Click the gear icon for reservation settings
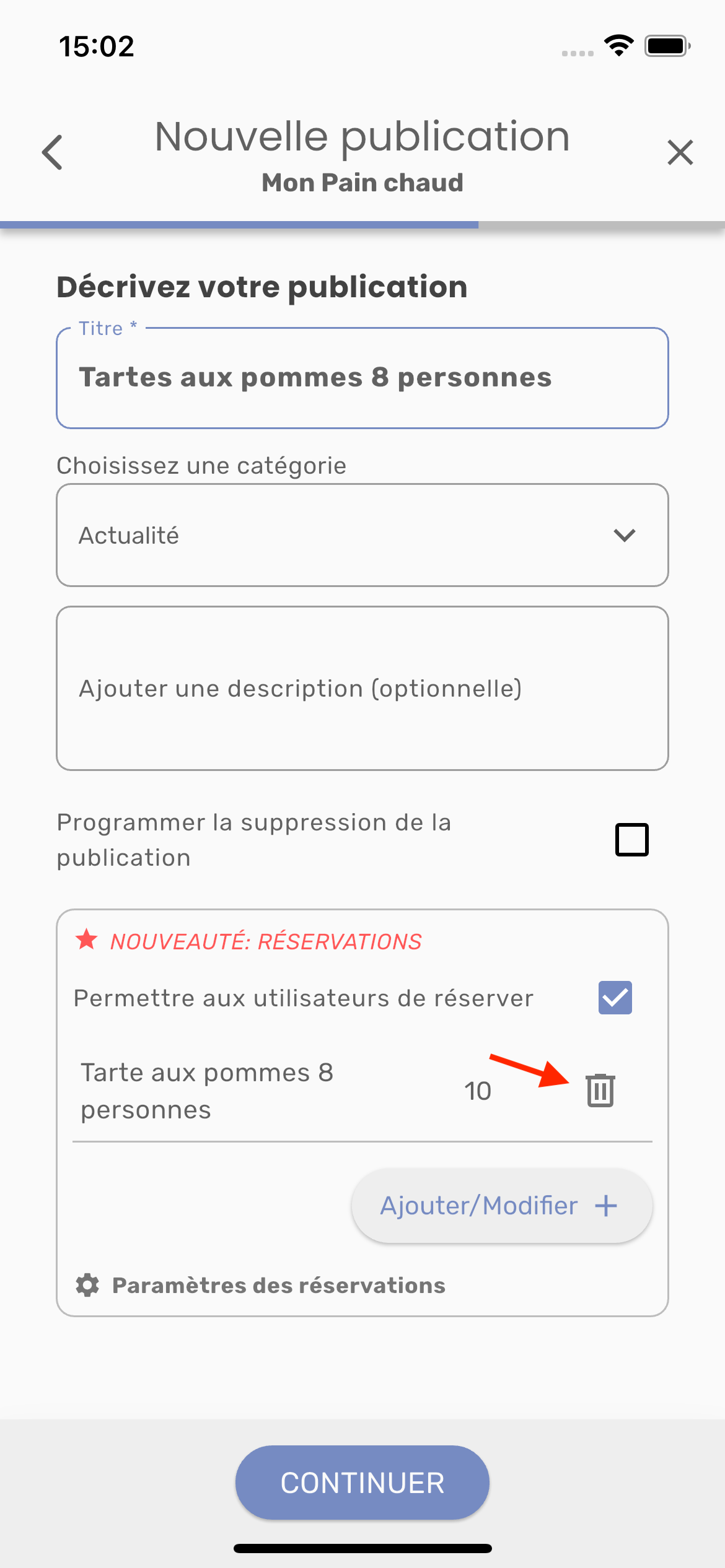725x1568 pixels. pos(87,1285)
